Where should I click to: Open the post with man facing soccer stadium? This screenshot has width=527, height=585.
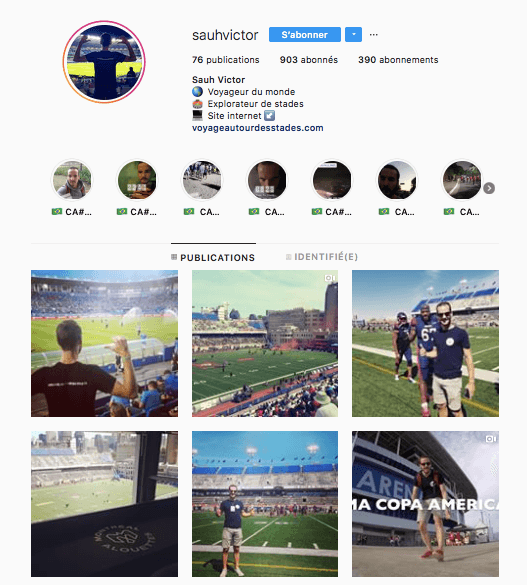tap(104, 343)
